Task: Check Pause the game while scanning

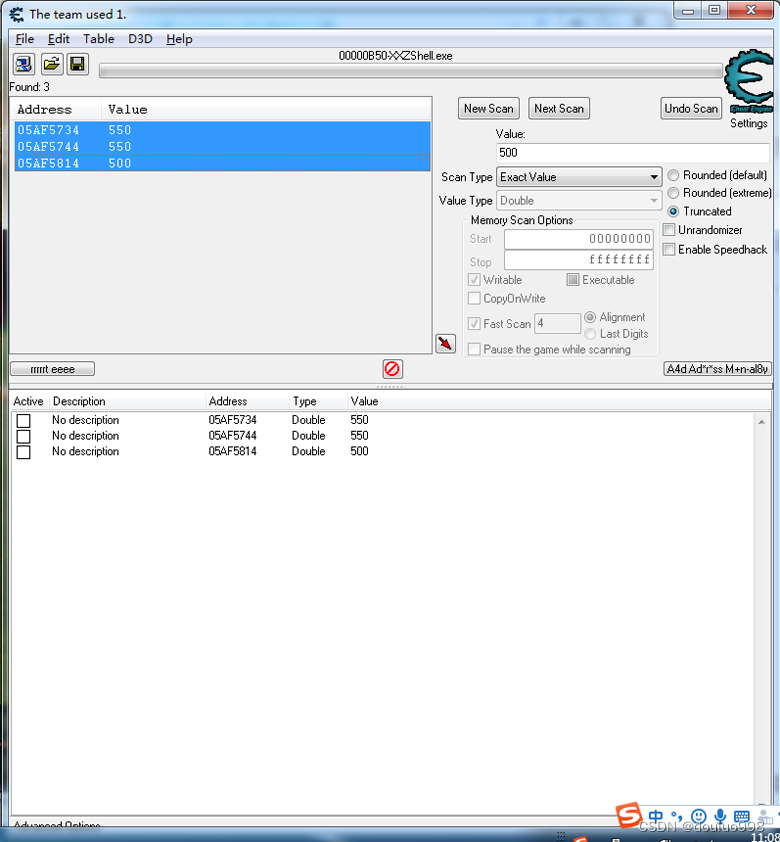Action: 474,349
